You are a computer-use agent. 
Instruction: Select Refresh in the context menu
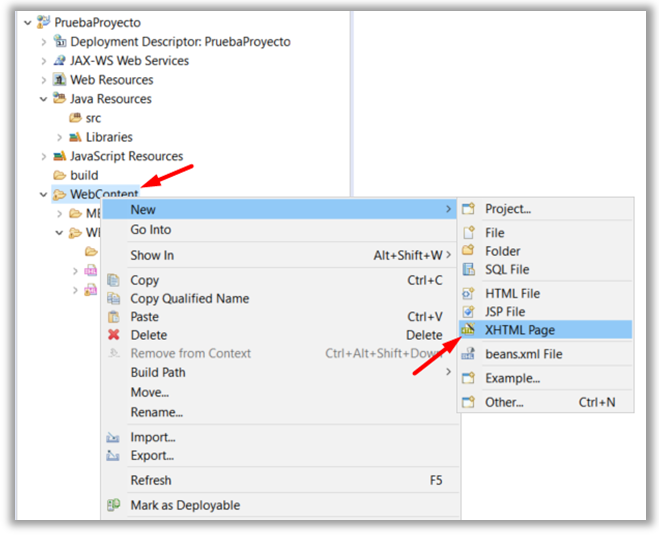click(150, 480)
